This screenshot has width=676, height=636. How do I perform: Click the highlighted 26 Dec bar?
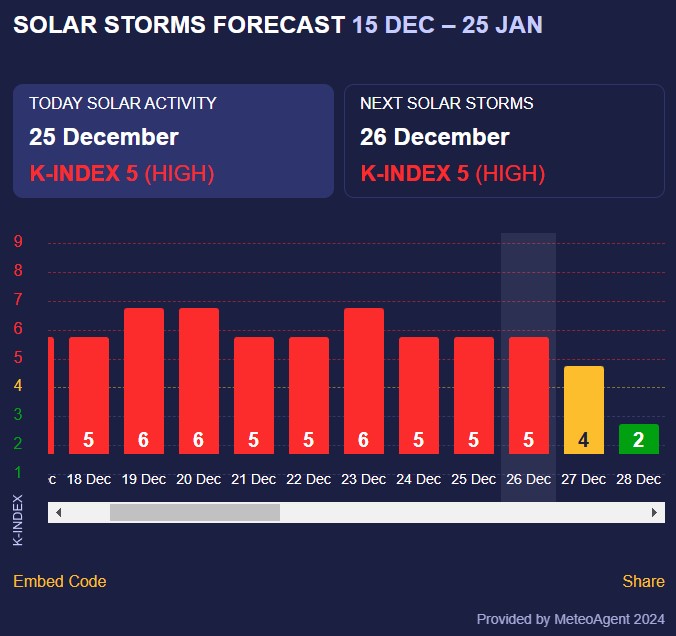[x=529, y=395]
